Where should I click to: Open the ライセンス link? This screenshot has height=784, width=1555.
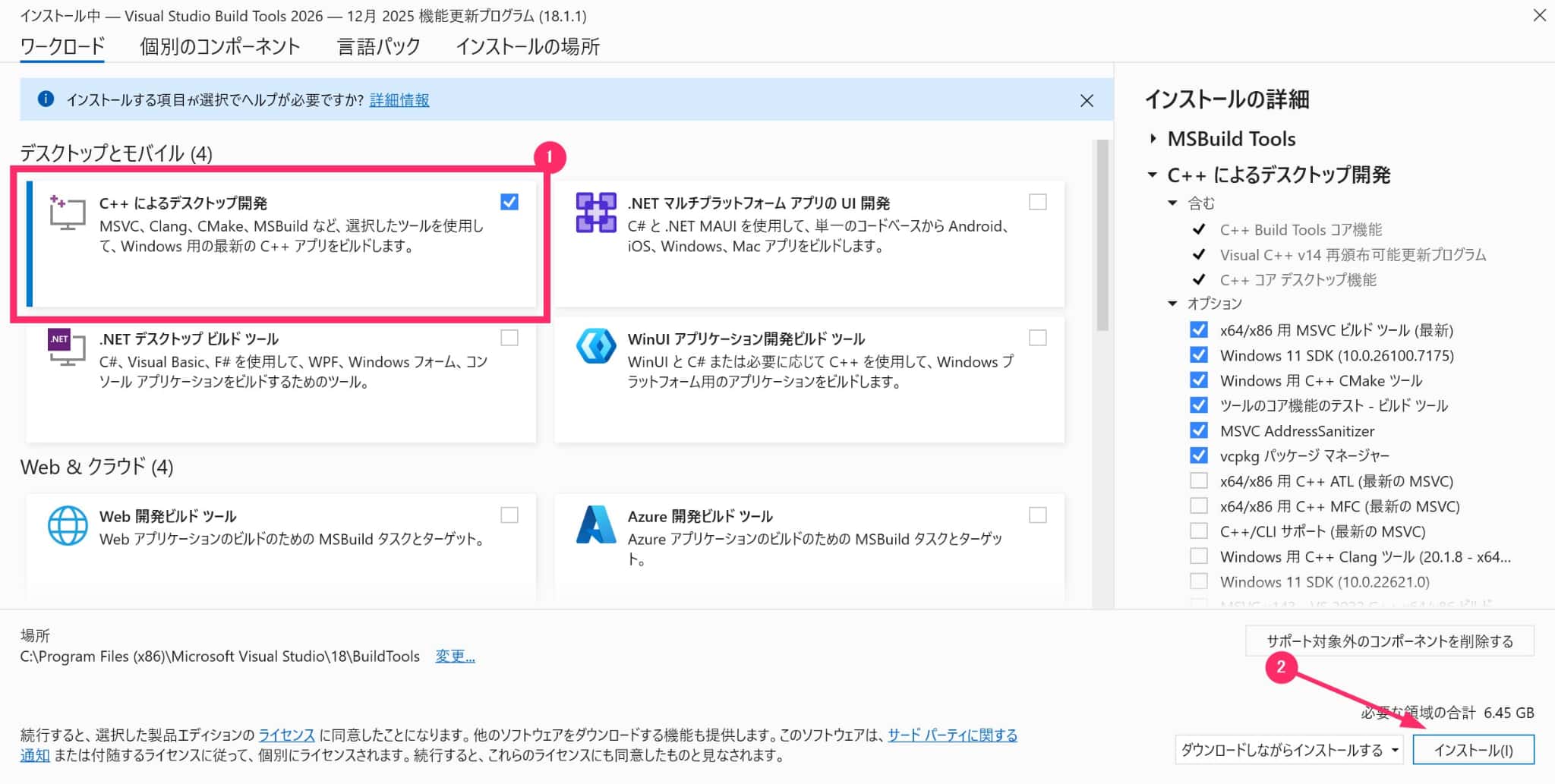286,735
